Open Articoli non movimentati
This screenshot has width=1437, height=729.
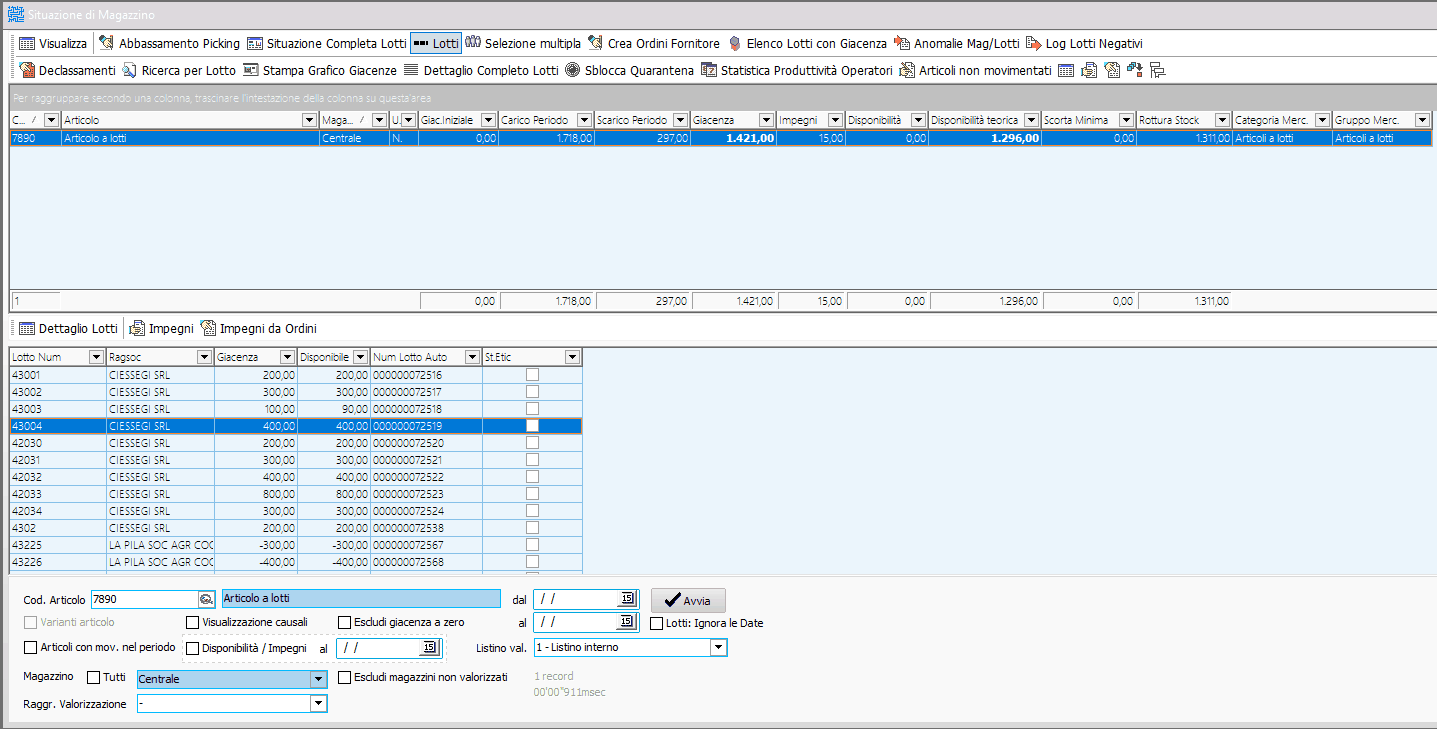tap(975, 71)
